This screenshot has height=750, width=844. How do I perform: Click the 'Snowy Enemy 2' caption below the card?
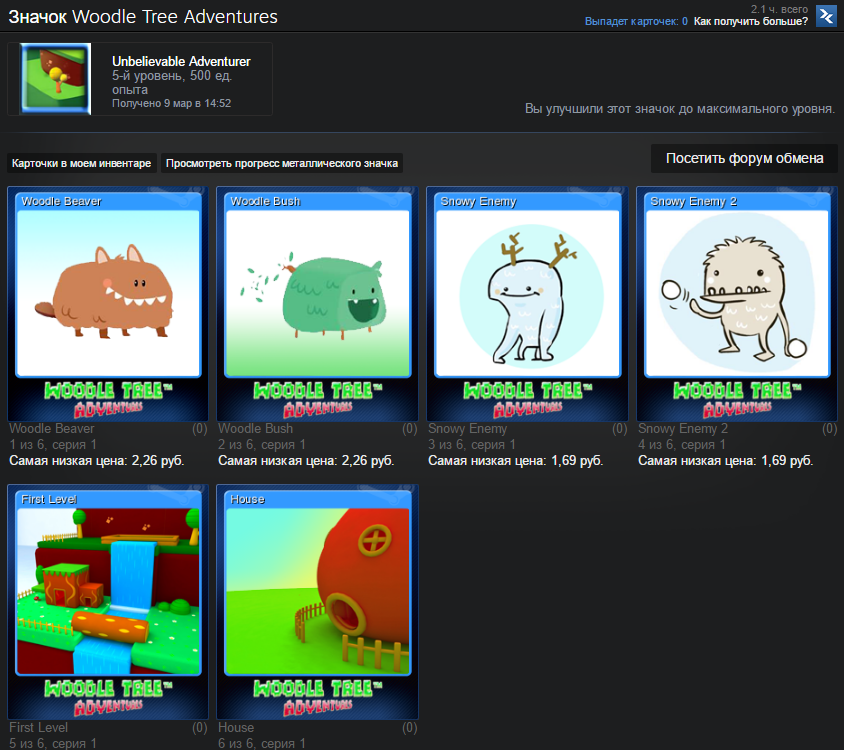pos(683,429)
